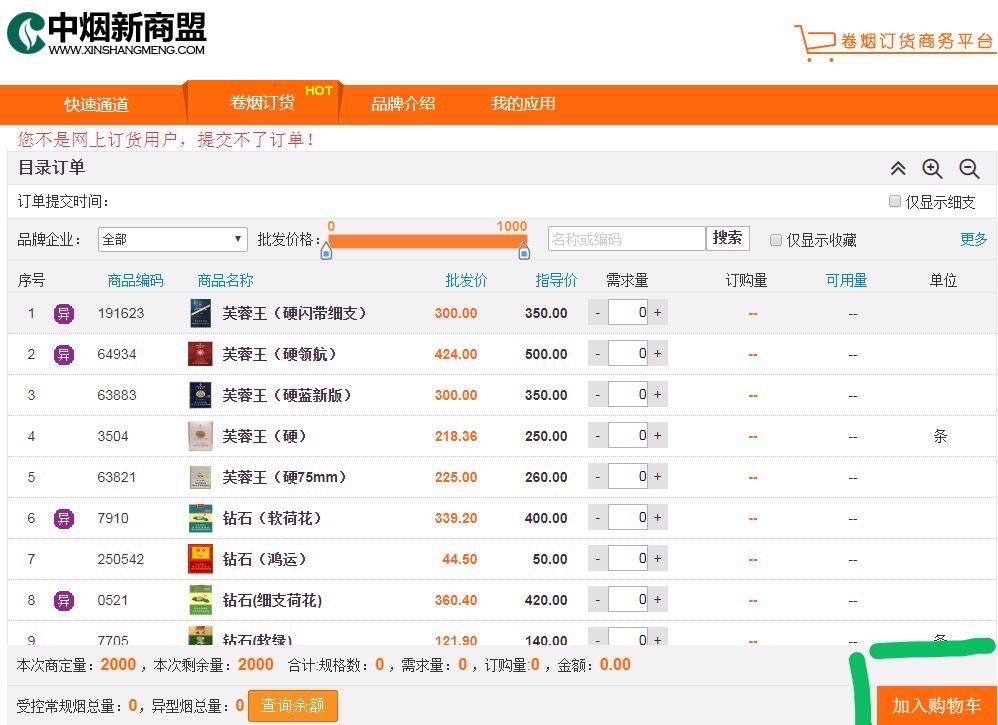Sort by 商品名称 column header
Screen dimensions: 998x725
[225, 280]
